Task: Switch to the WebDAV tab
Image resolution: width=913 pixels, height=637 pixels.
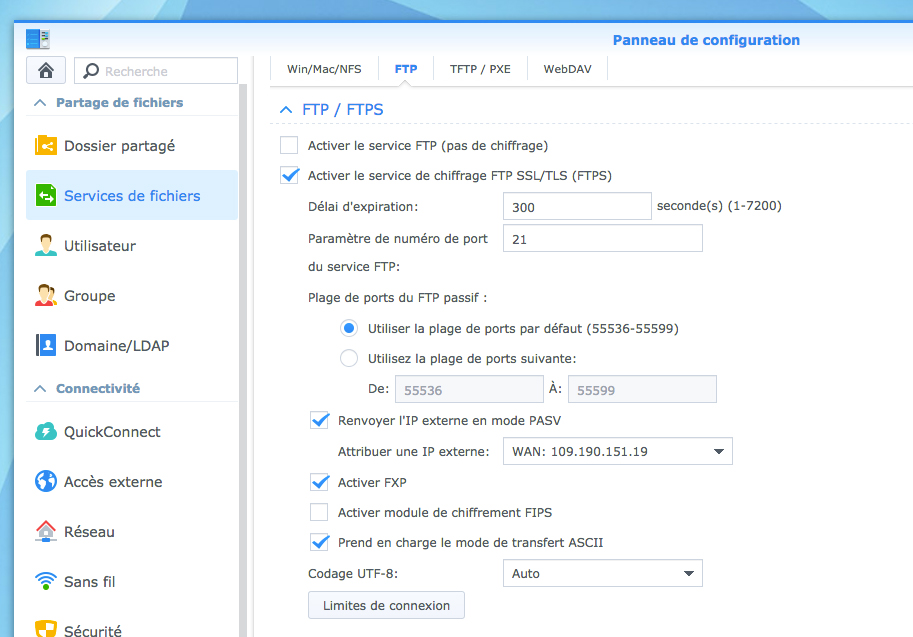Action: [566, 70]
